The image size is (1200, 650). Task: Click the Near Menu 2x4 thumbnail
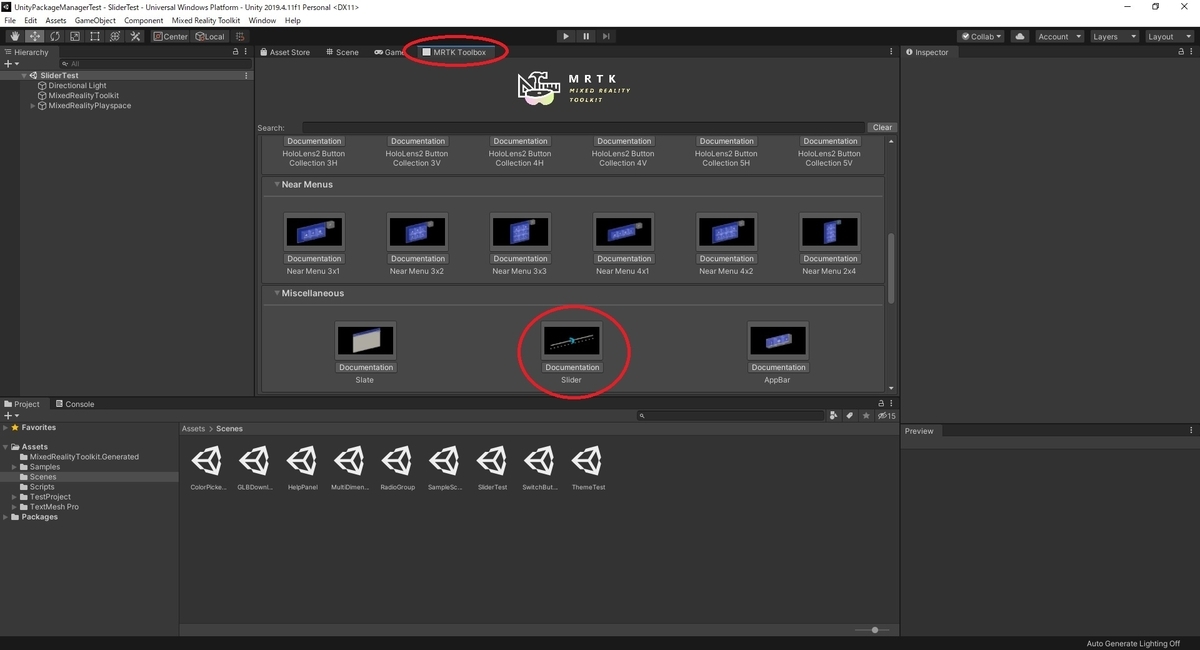pyautogui.click(x=829, y=232)
